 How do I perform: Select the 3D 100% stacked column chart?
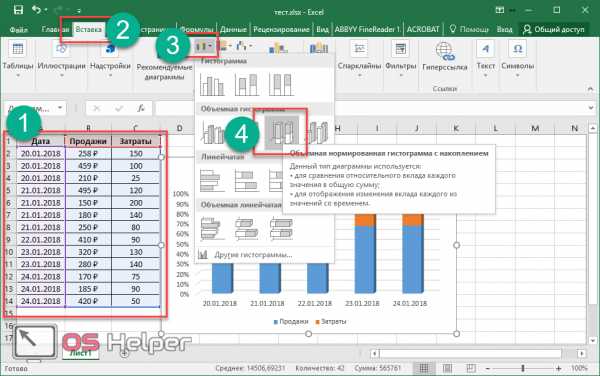click(x=282, y=133)
